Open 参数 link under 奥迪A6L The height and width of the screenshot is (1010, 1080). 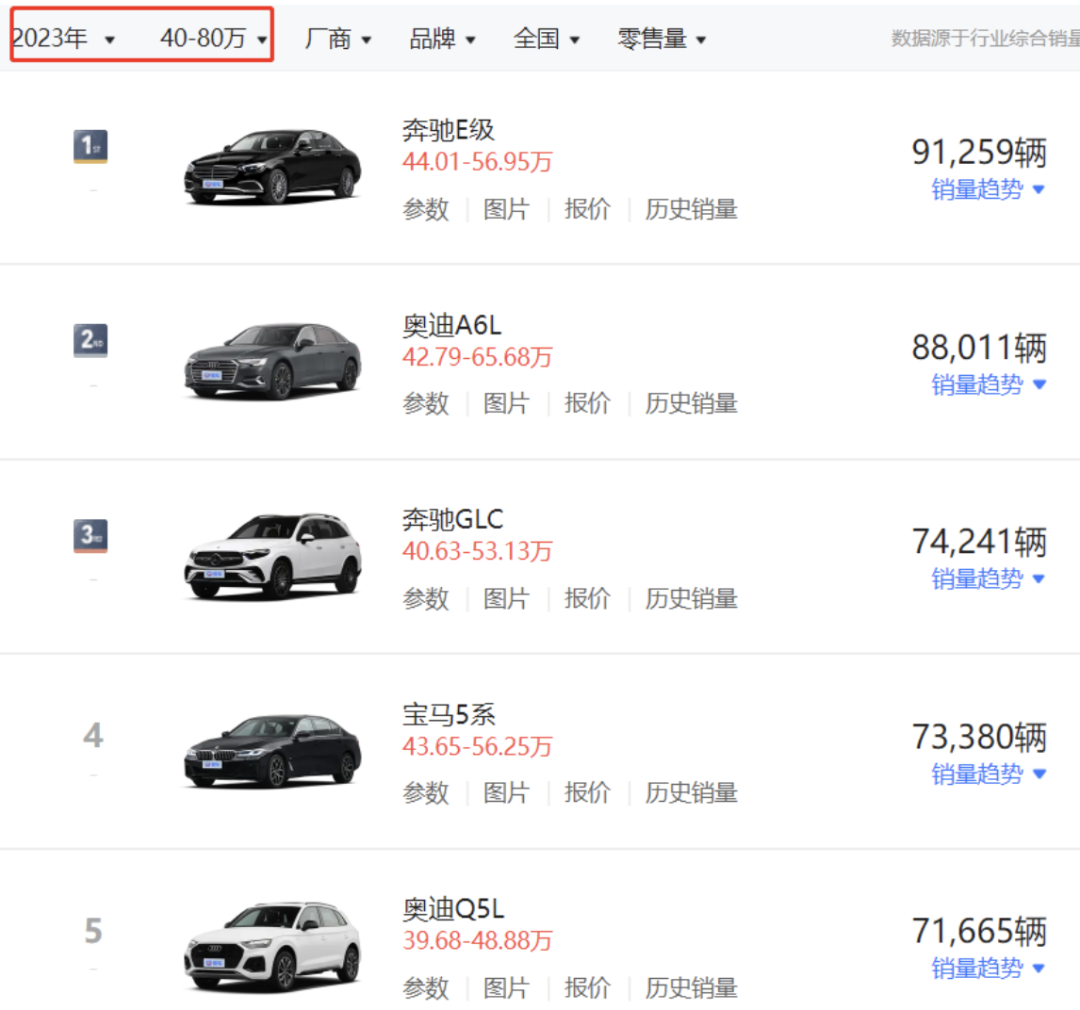pyautogui.click(x=426, y=404)
